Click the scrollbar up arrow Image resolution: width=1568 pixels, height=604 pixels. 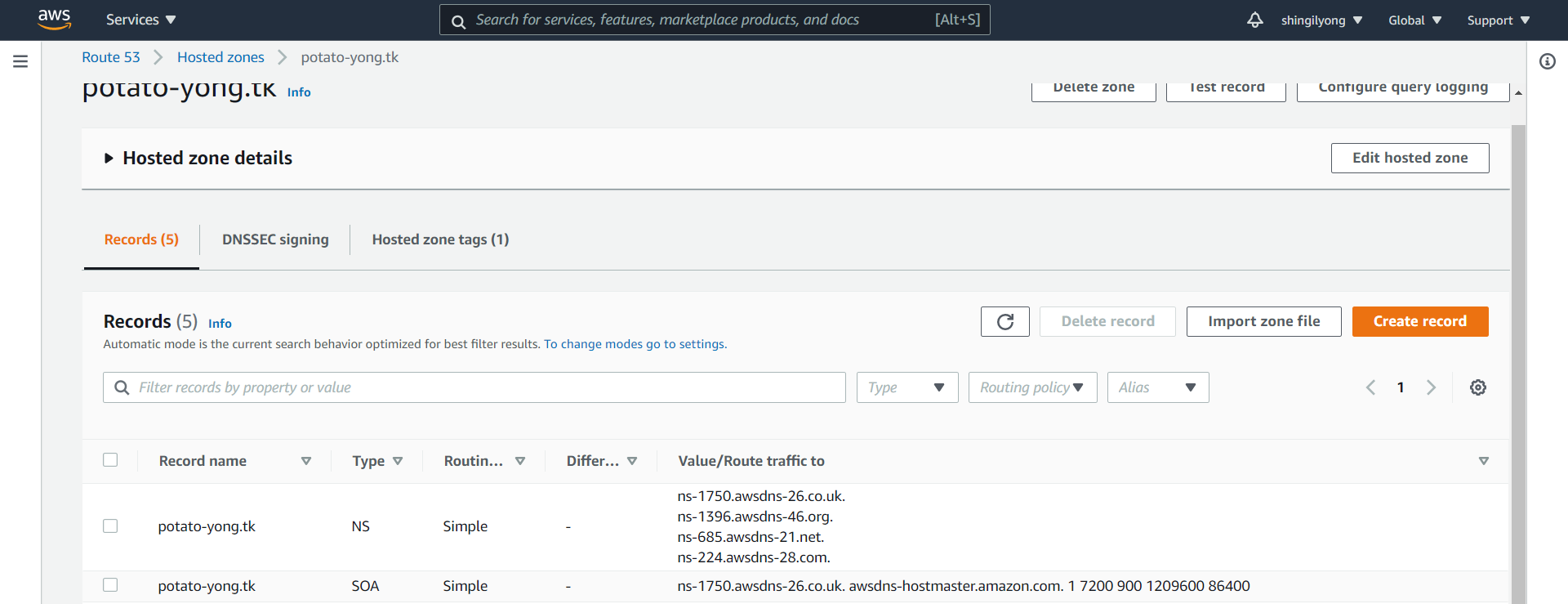click(1518, 93)
